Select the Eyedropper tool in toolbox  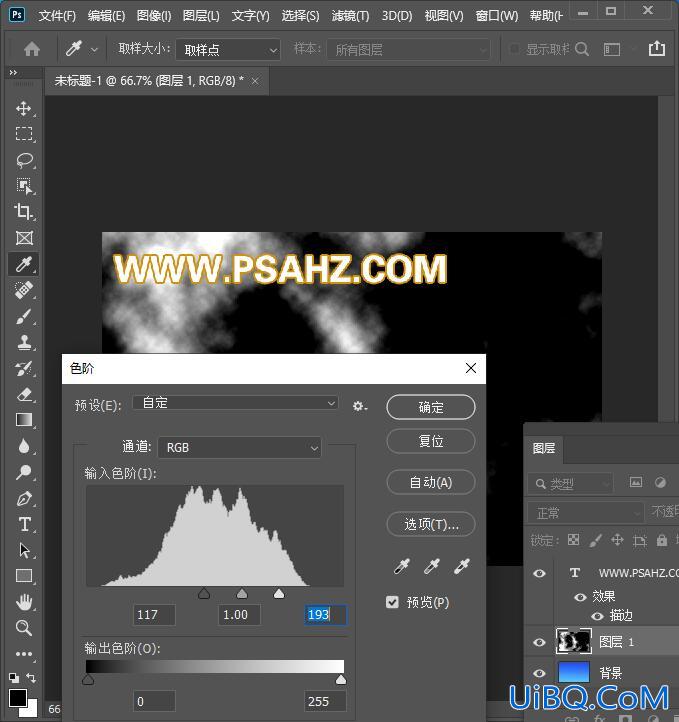coord(23,264)
